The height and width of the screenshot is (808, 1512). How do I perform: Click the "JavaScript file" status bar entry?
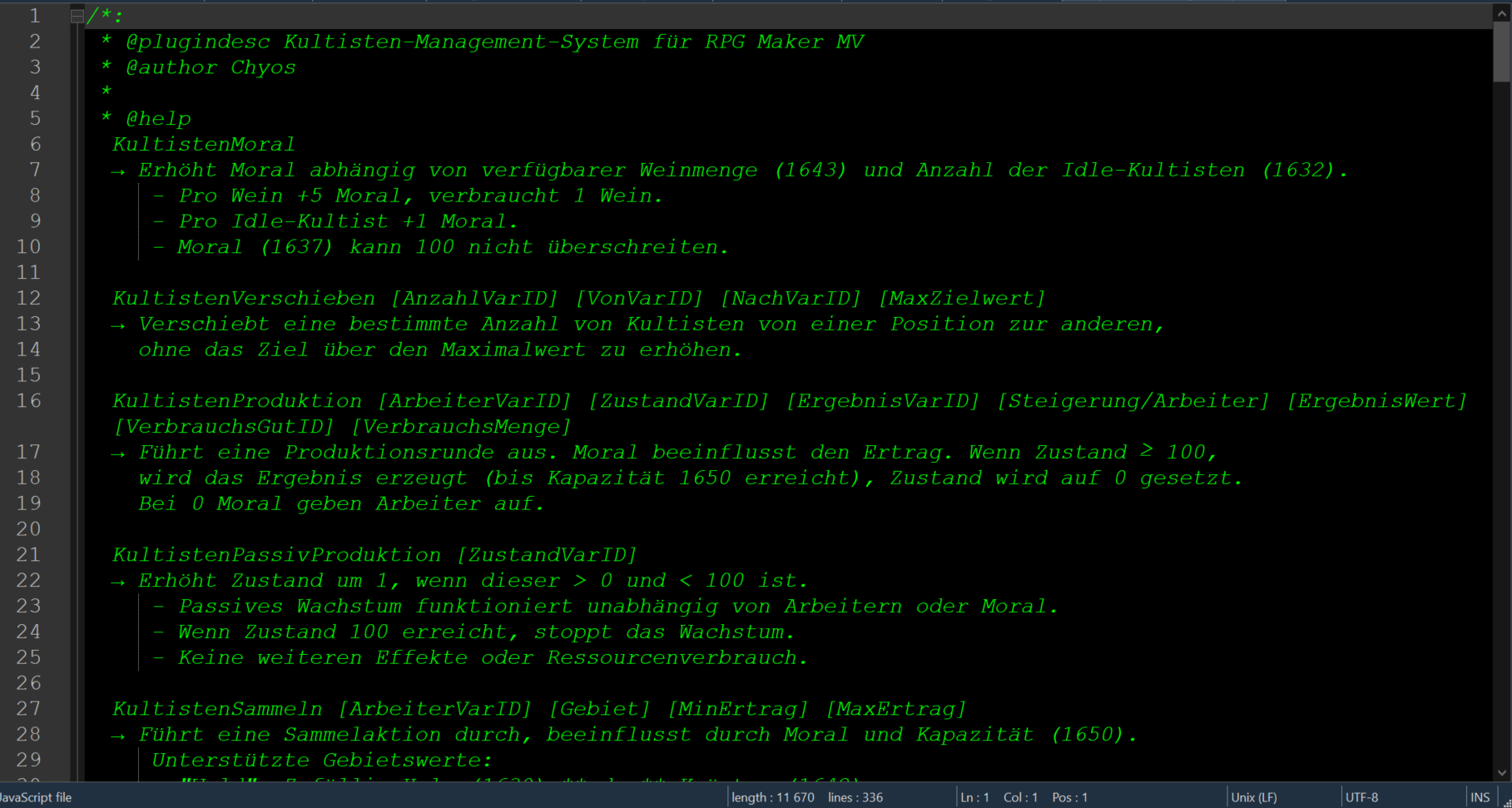pos(35,797)
